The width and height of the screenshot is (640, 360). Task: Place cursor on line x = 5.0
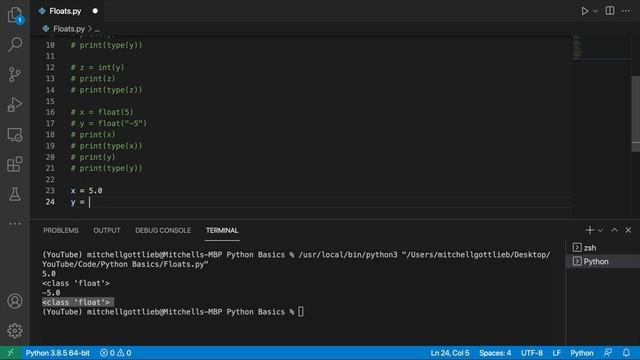point(87,191)
